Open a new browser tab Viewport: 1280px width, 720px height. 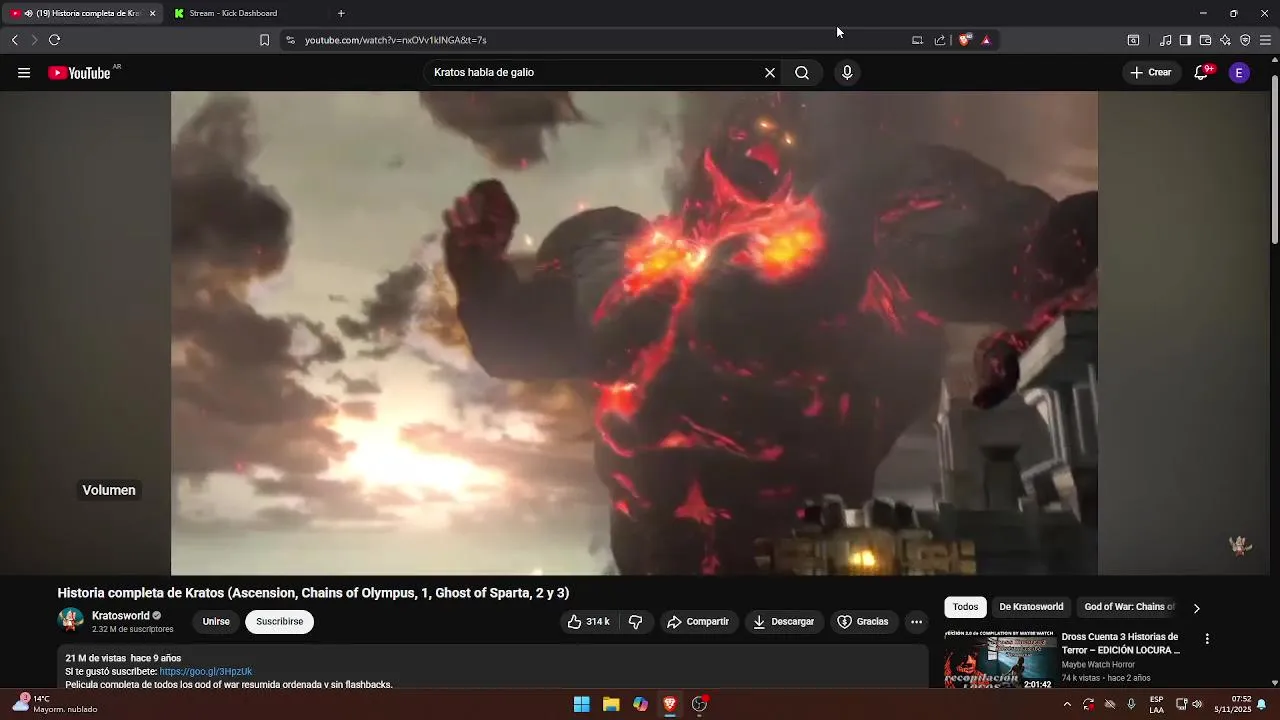pyautogui.click(x=341, y=14)
